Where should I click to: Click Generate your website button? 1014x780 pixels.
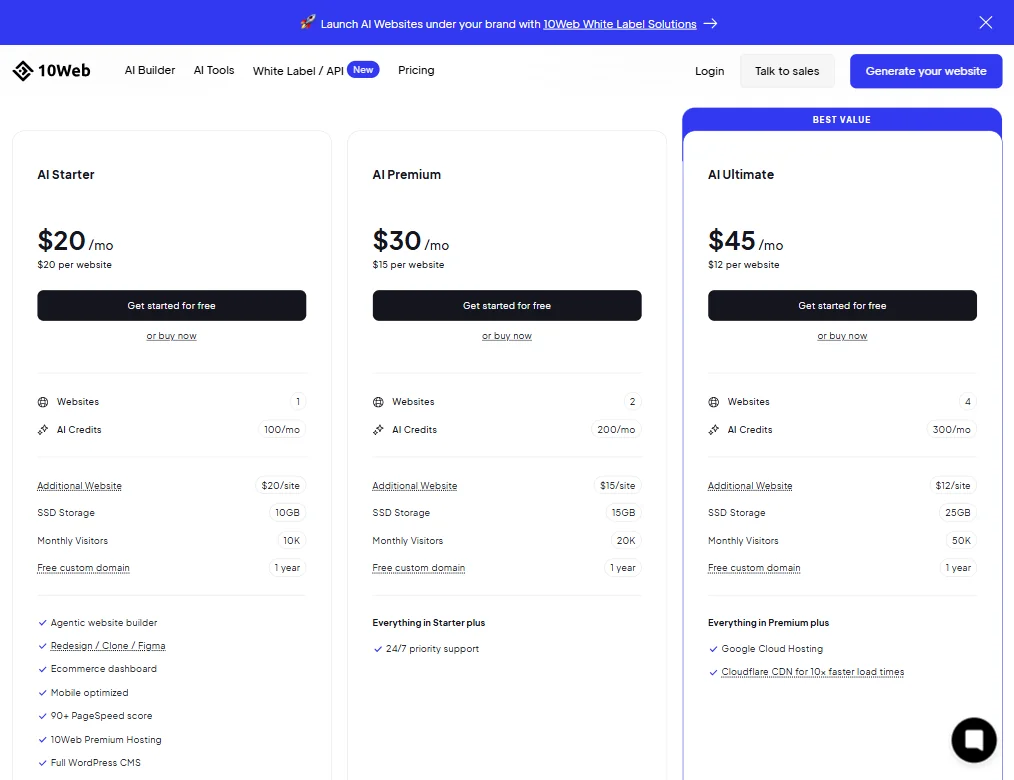(925, 71)
